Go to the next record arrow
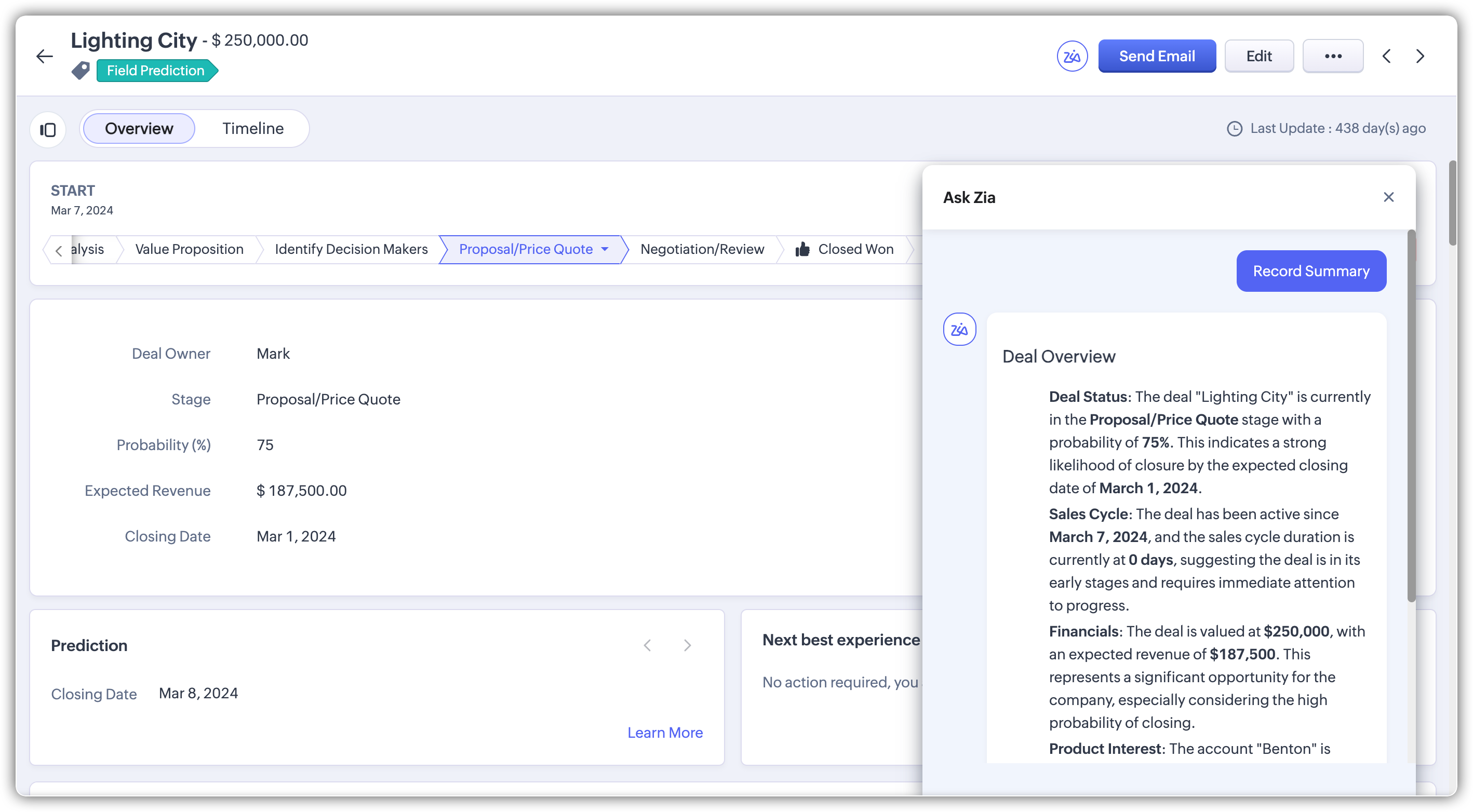Viewport: 1473px width, 812px height. pos(1420,56)
